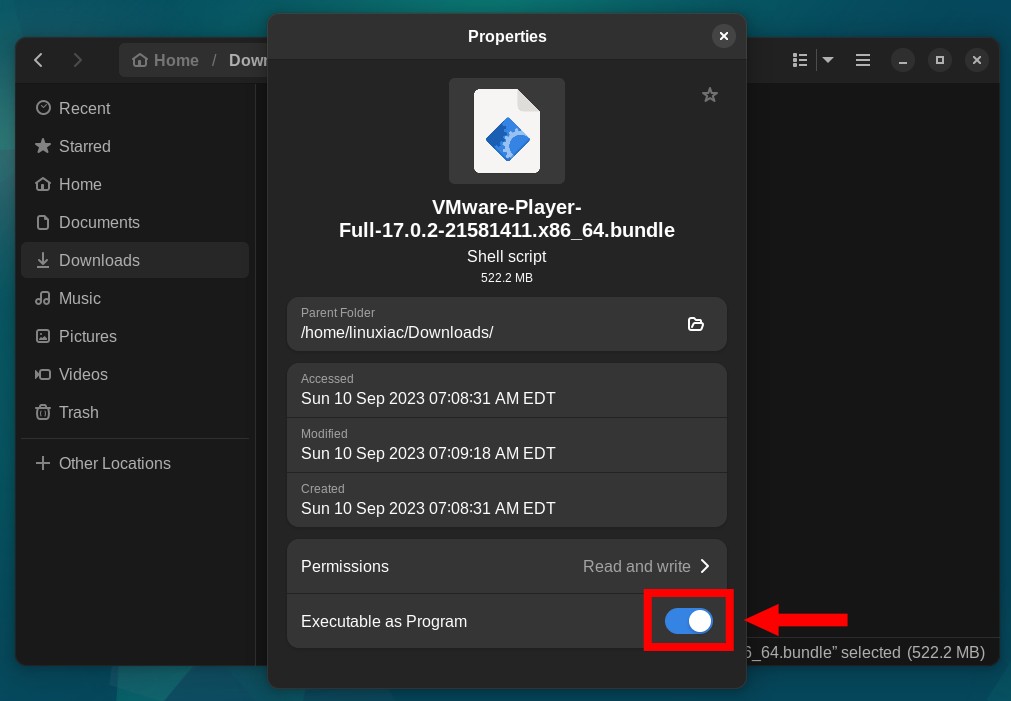Open view options dropdown arrow in Files
Screen dimensions: 1011x701
pos(828,60)
